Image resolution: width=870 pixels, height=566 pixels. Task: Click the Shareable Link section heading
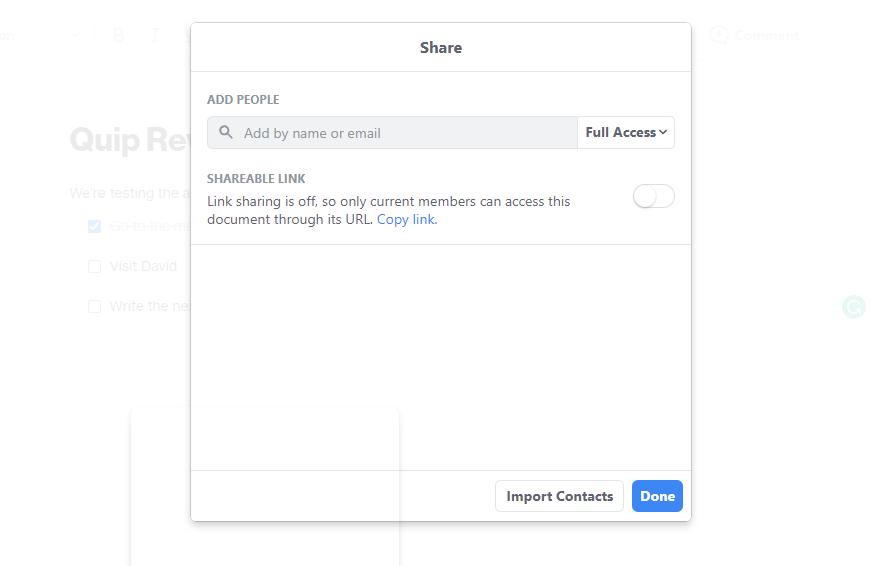[x=256, y=179]
